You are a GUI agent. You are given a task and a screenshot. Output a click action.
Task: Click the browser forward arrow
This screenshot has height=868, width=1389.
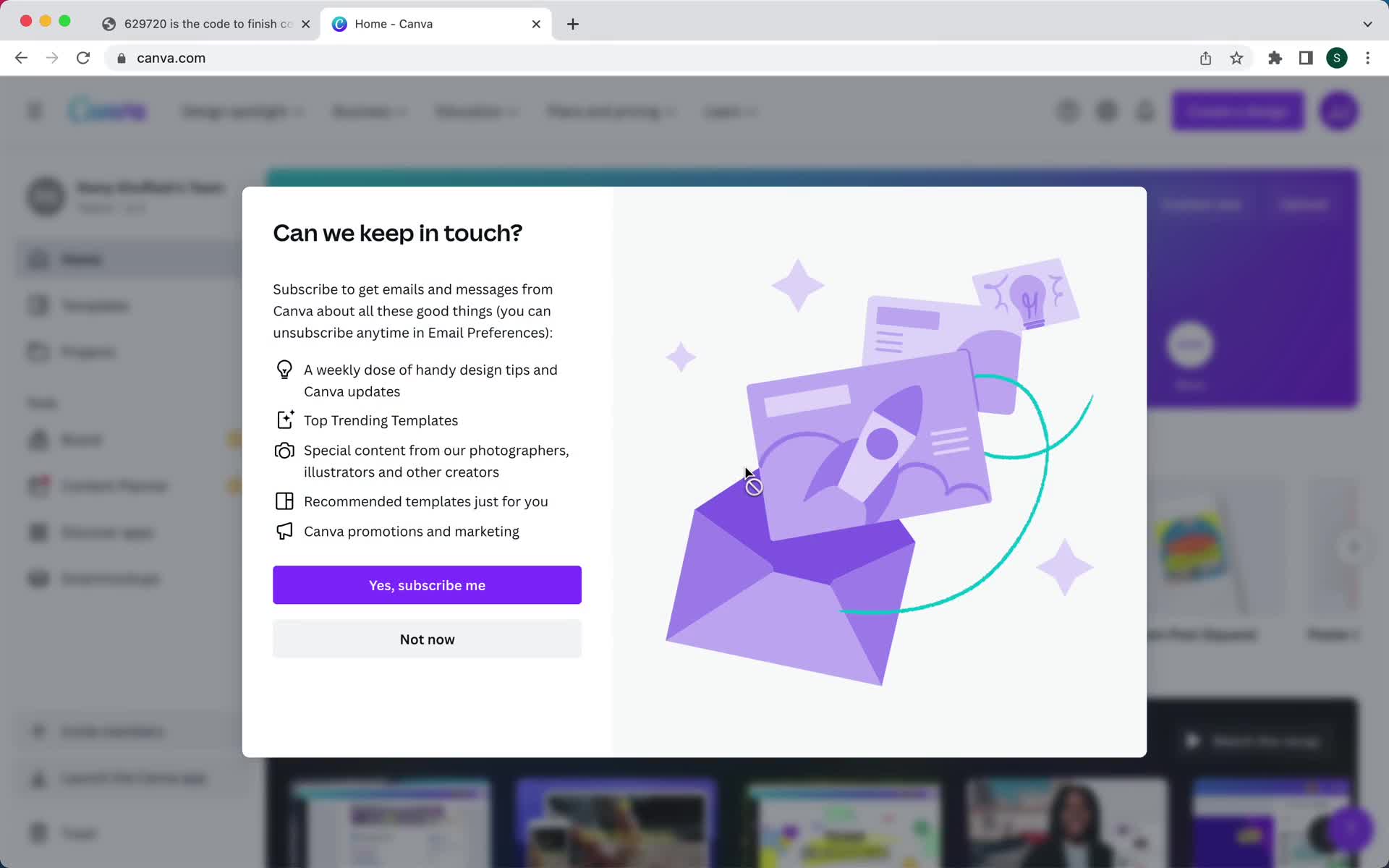click(52, 58)
